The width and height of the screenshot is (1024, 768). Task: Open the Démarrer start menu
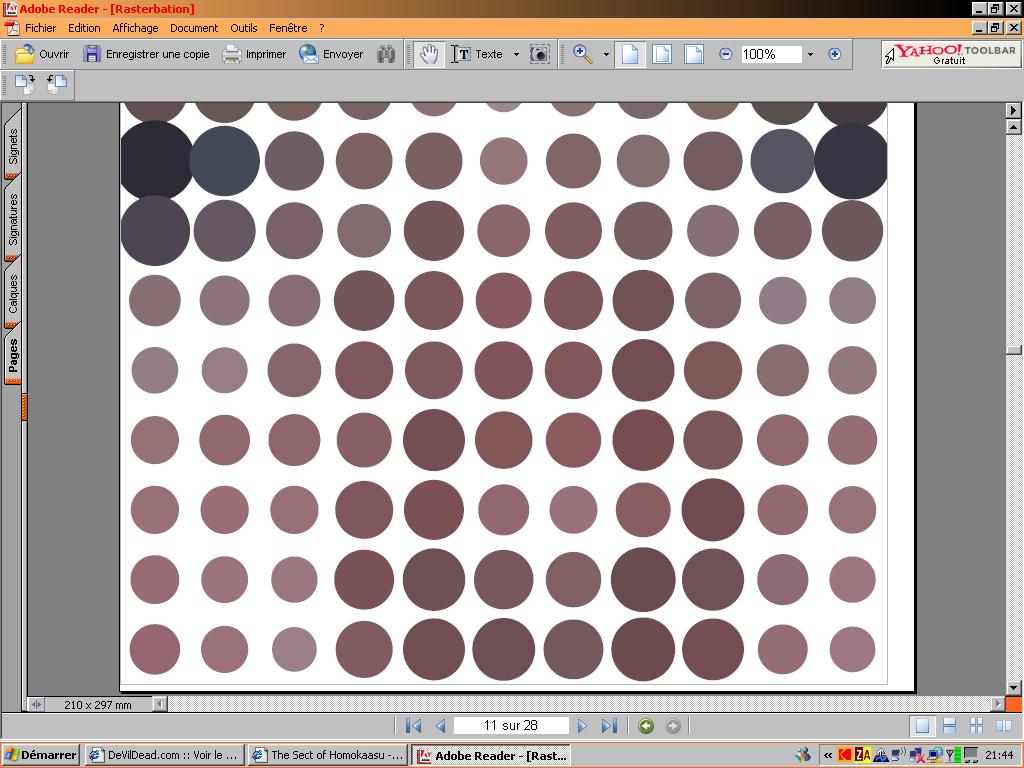tap(40, 755)
